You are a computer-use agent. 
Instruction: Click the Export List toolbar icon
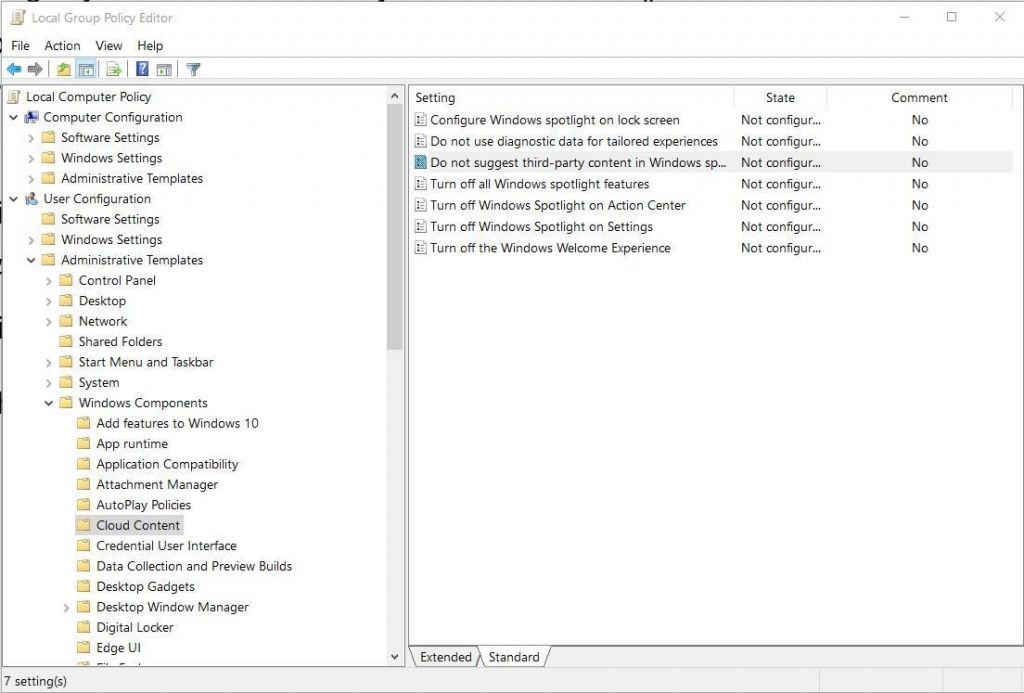point(112,69)
